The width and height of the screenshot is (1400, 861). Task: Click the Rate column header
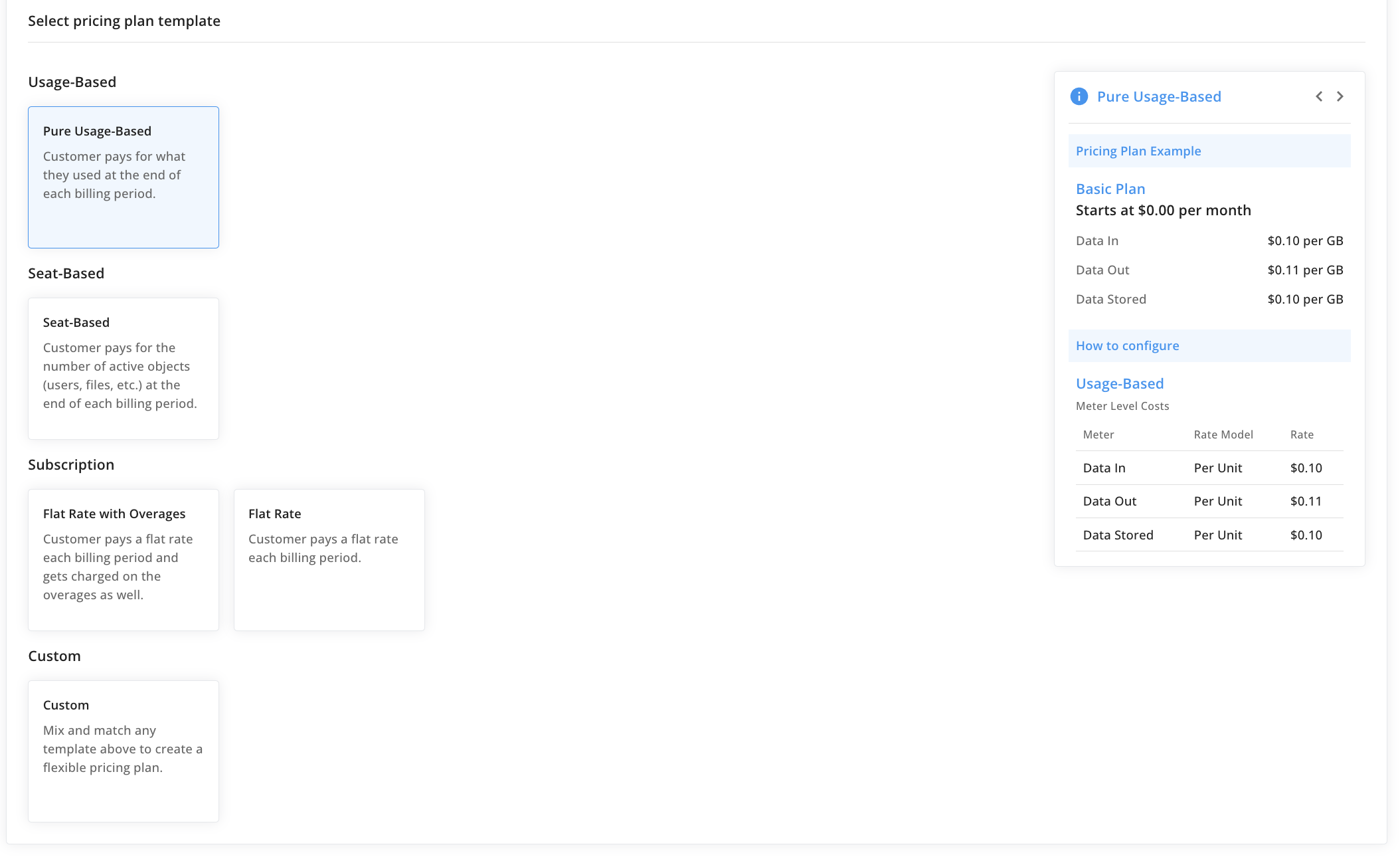pos(1302,435)
